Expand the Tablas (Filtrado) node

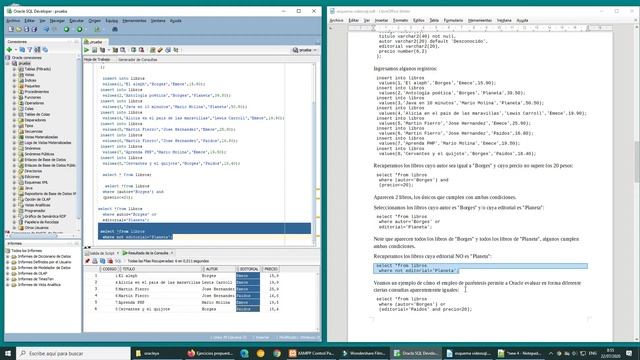coord(14,69)
